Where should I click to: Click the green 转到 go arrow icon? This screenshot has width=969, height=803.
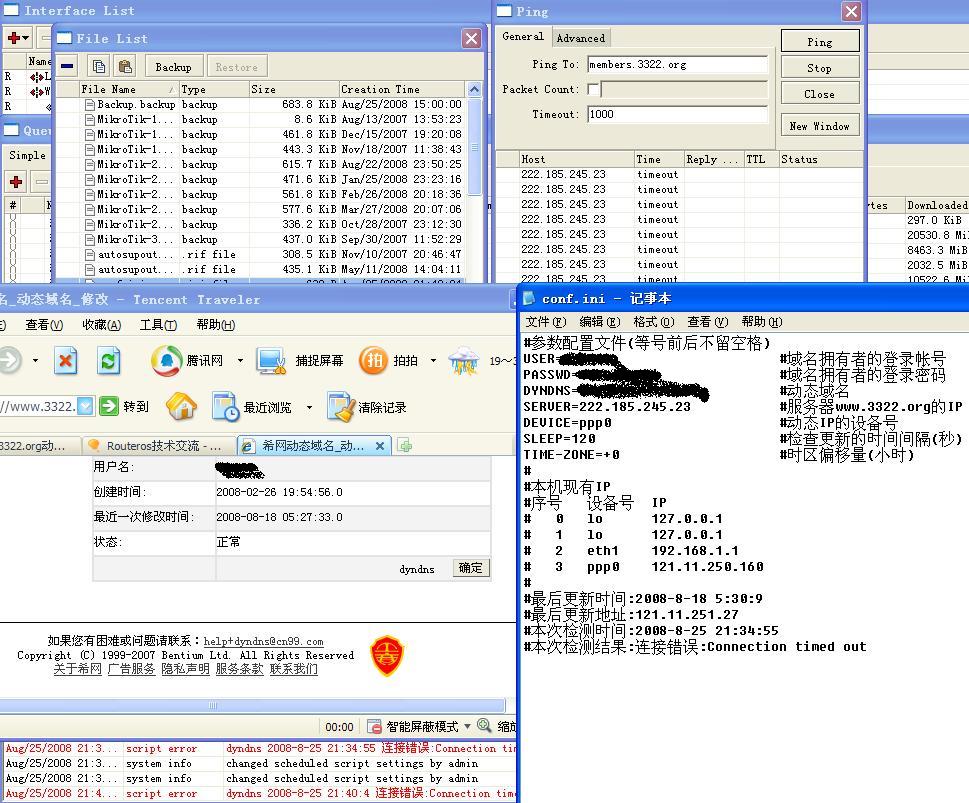click(109, 406)
